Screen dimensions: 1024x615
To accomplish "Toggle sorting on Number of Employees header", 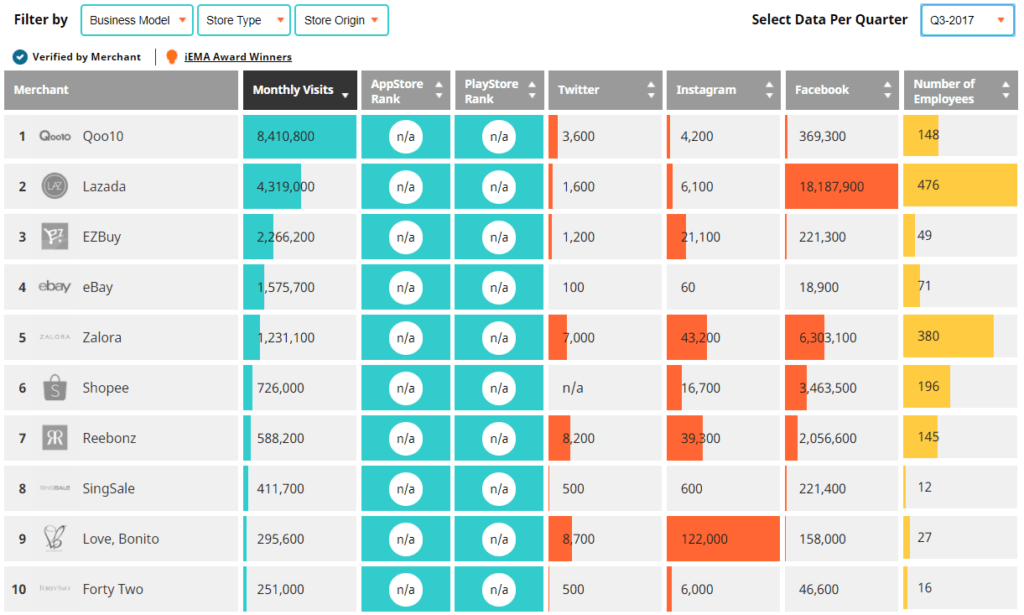I will point(959,90).
